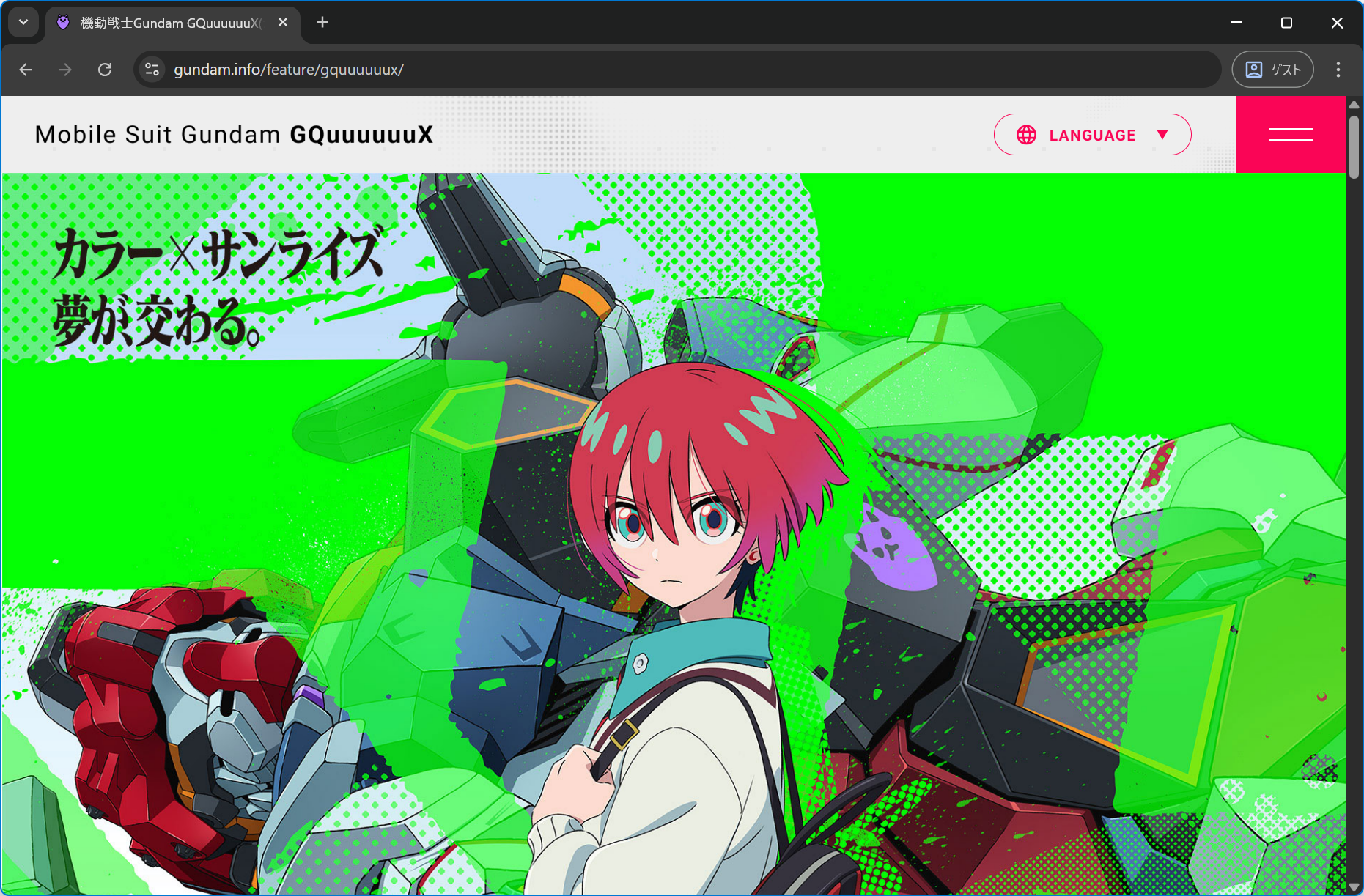Click the LANGUAGE dropdown arrow
Viewport: 1364px width, 896px height.
tap(1162, 135)
